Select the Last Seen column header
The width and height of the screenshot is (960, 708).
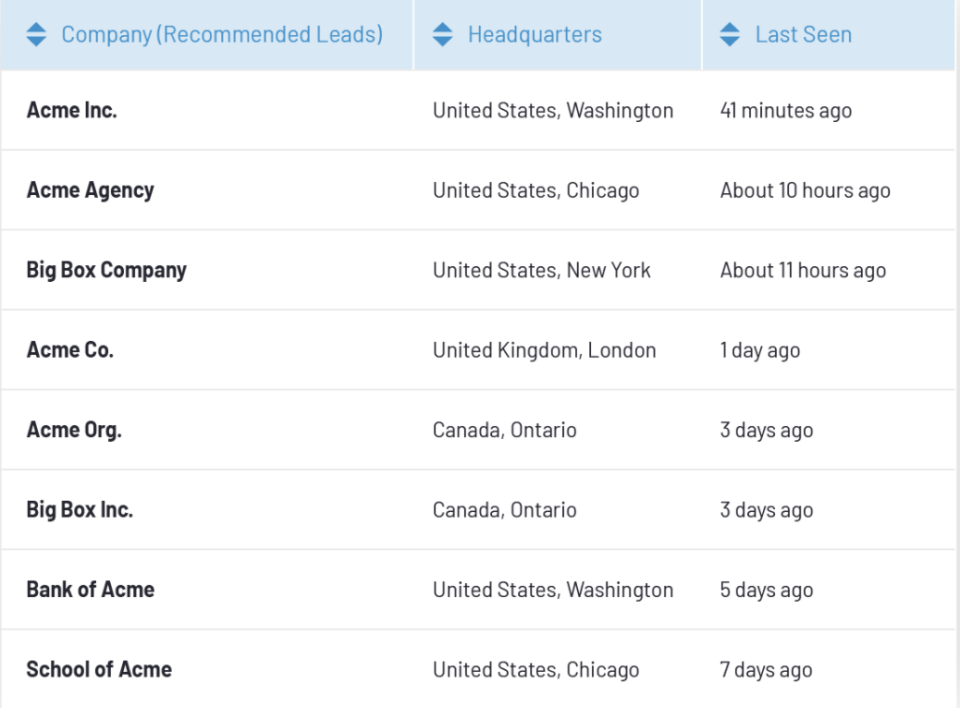click(804, 34)
